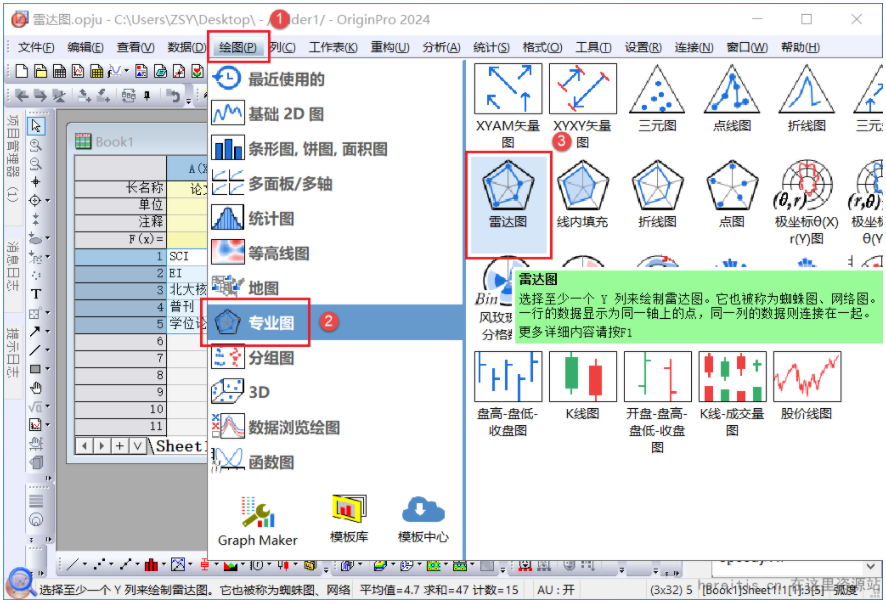Click the 长名称 row label
The height and width of the screenshot is (604, 886).
[120, 188]
